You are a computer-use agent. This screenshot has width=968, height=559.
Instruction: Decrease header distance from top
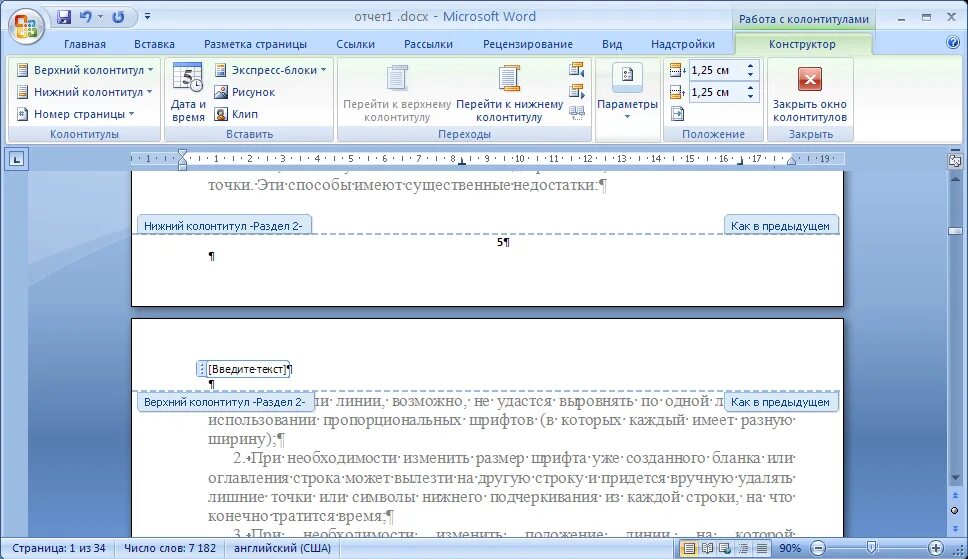[x=751, y=75]
